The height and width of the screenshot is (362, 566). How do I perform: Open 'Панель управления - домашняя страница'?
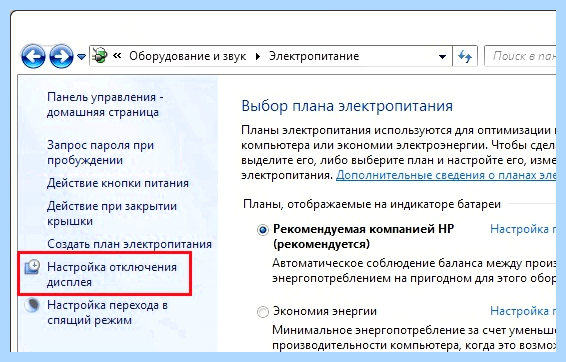tap(105, 105)
